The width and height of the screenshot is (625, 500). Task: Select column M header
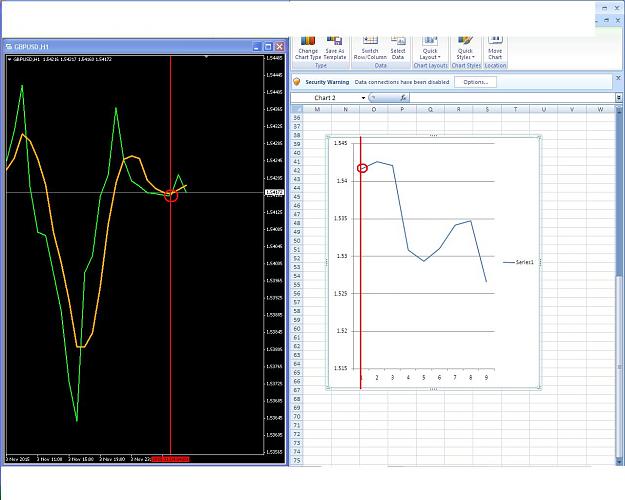coord(317,109)
